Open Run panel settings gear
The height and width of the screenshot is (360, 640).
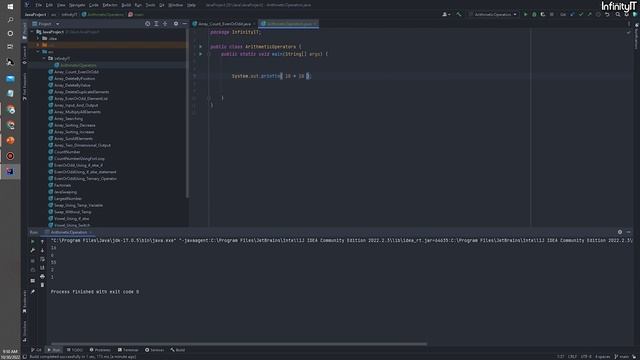620,232
